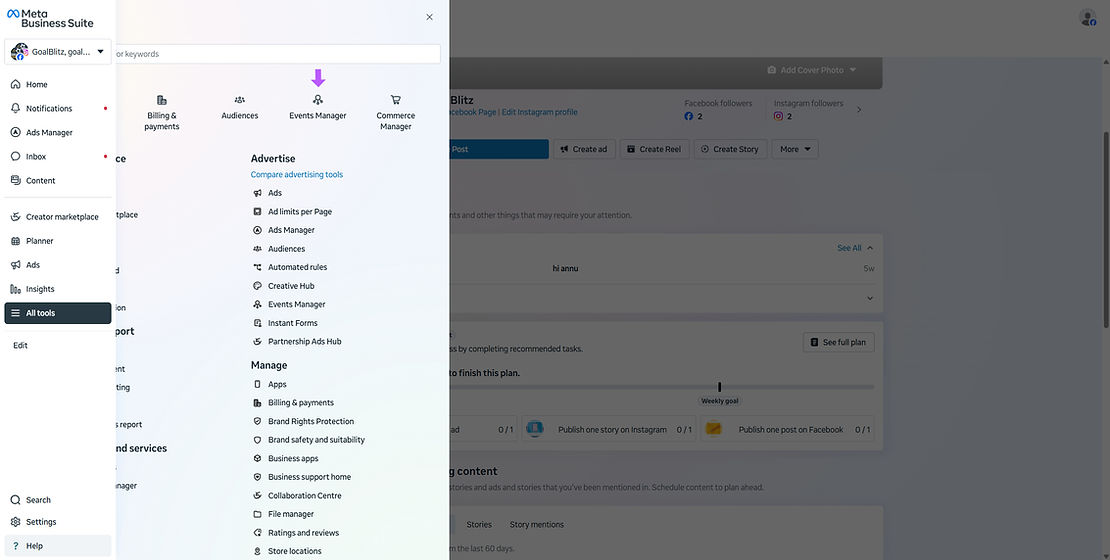Image resolution: width=1110 pixels, height=560 pixels.
Task: Click the tools search keywords field
Action: (x=278, y=54)
